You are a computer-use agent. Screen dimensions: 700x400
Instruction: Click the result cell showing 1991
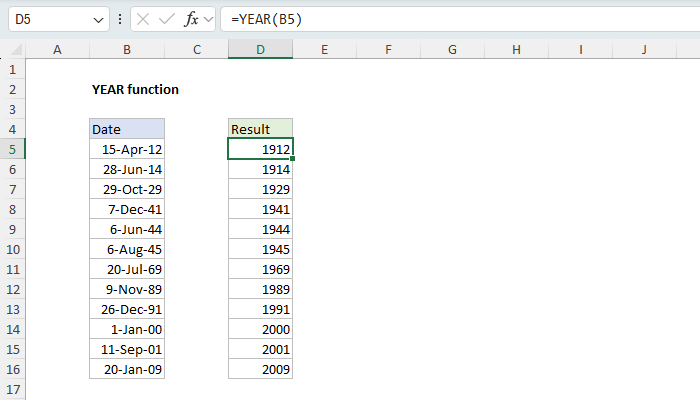tap(260, 309)
